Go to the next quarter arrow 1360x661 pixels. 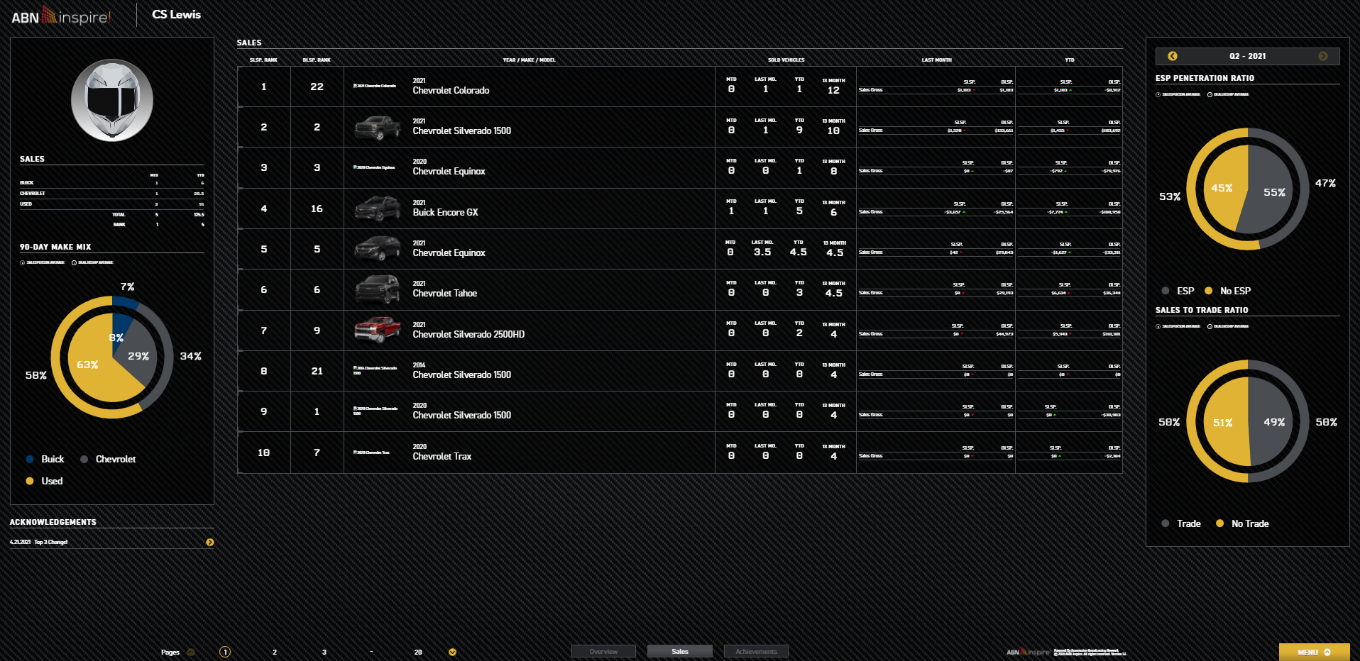coord(1323,56)
